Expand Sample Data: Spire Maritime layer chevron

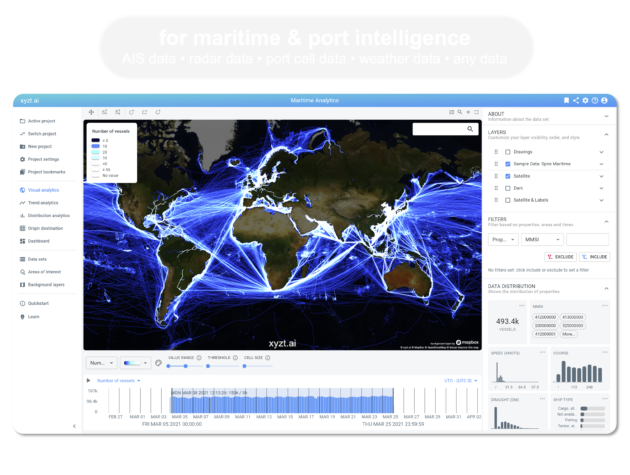pyautogui.click(x=601, y=164)
